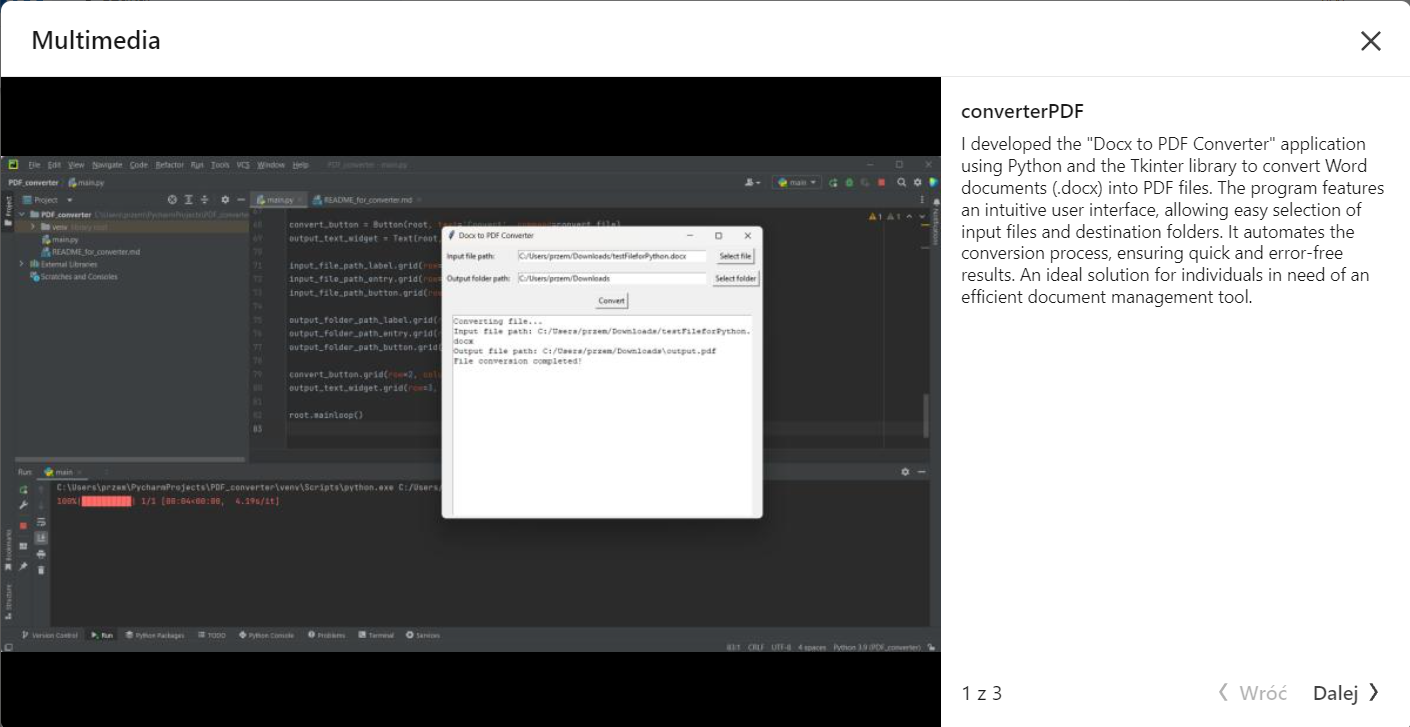Open Version Control tool window tab
Viewport: 1410px width, 727px height.
[x=50, y=635]
